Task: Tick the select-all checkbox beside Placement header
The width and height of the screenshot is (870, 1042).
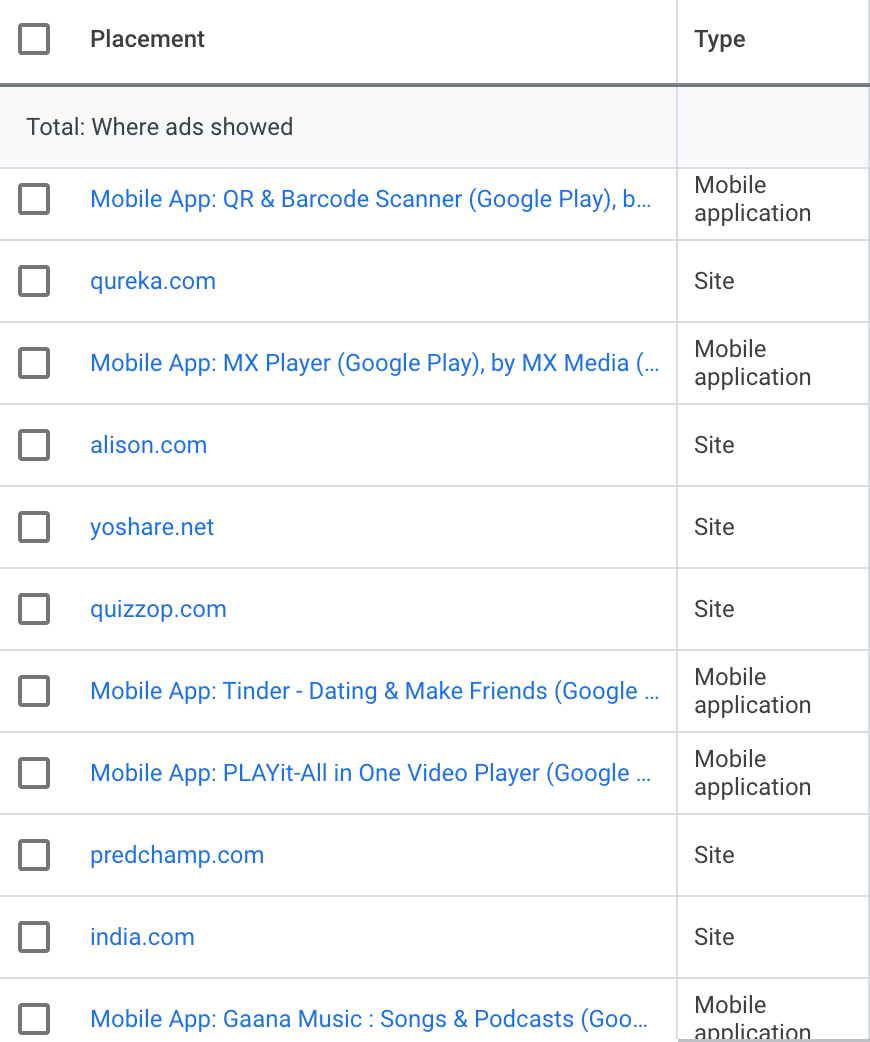Action: click(34, 39)
